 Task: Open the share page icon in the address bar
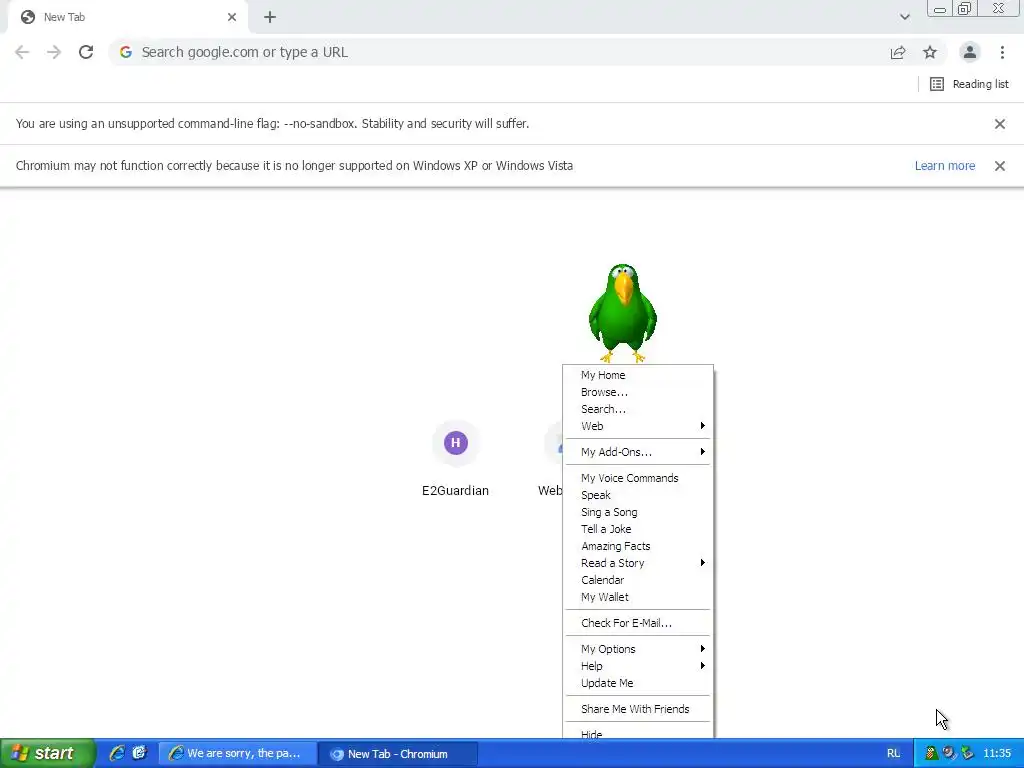pos(898,52)
